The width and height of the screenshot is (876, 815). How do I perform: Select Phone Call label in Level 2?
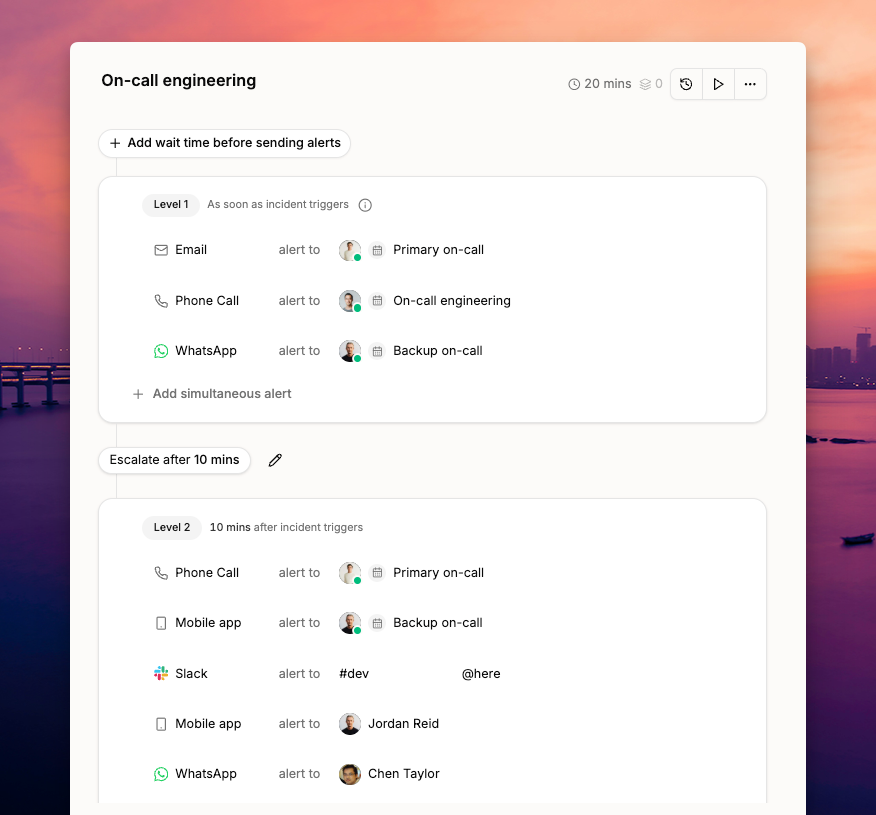tap(207, 573)
